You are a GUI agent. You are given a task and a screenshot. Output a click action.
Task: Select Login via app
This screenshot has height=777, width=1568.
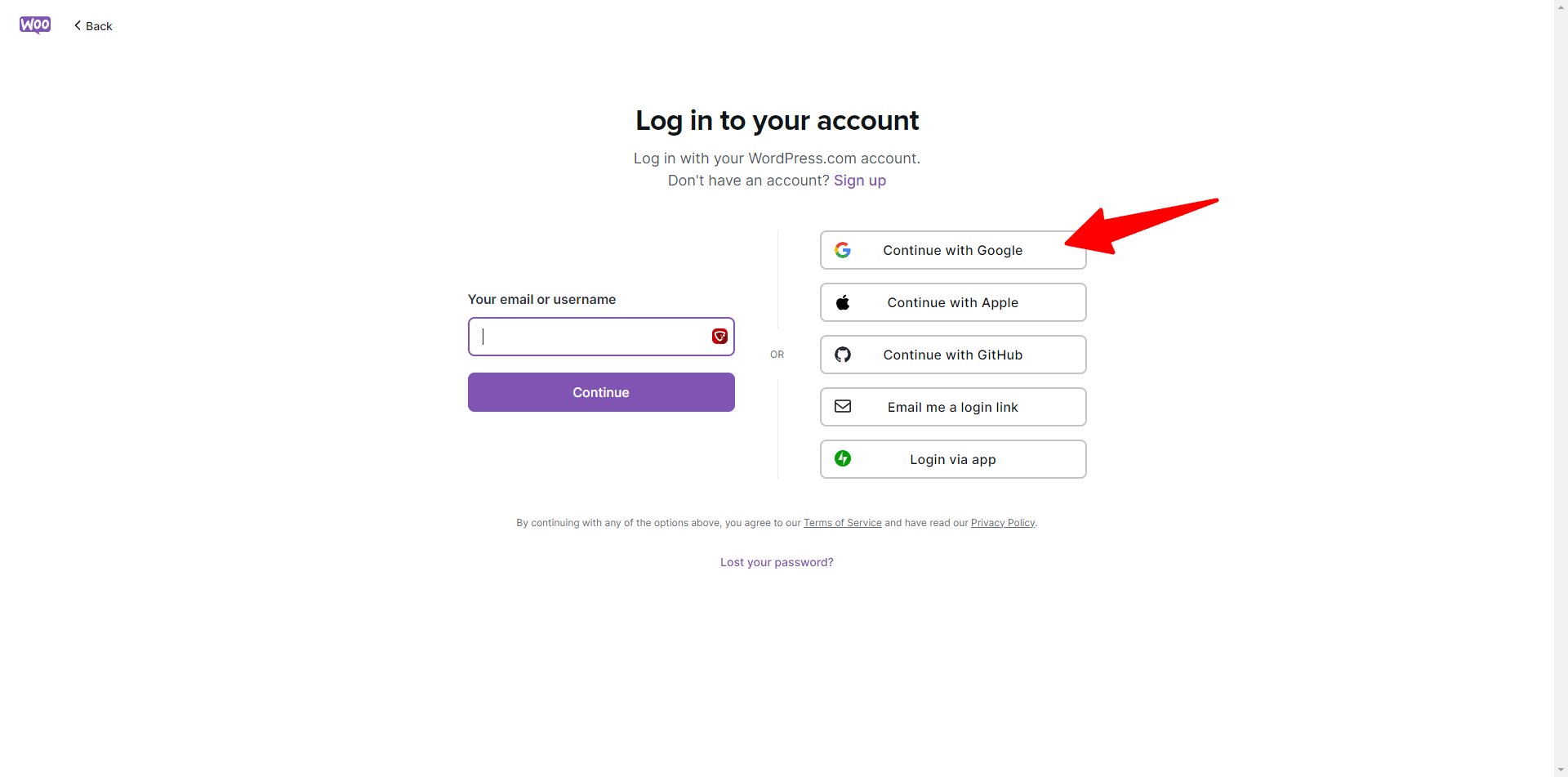[953, 459]
